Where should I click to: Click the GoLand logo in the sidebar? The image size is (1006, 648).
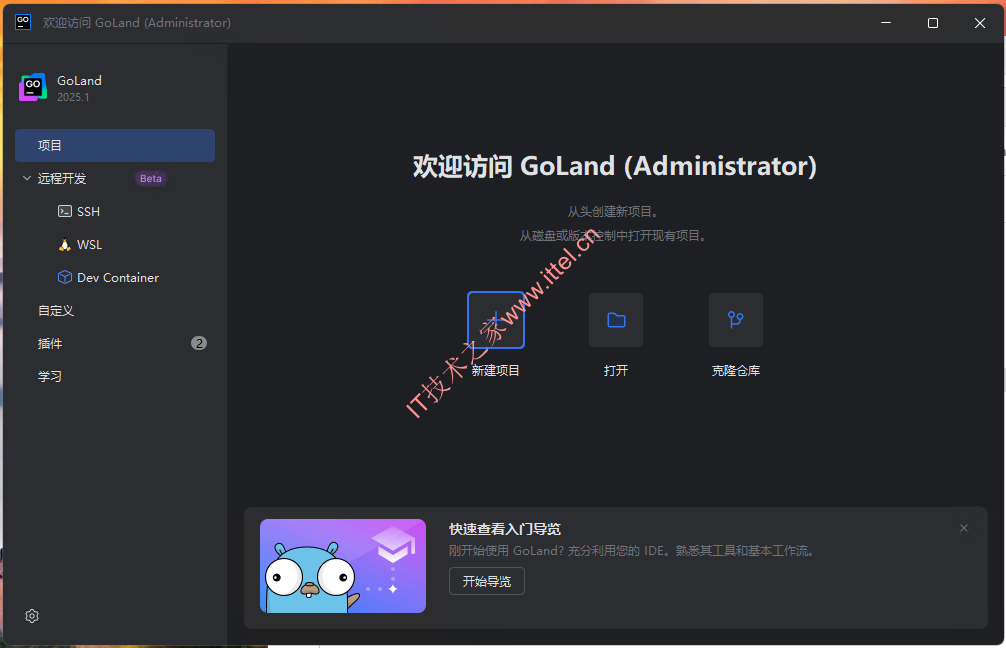pyautogui.click(x=33, y=87)
